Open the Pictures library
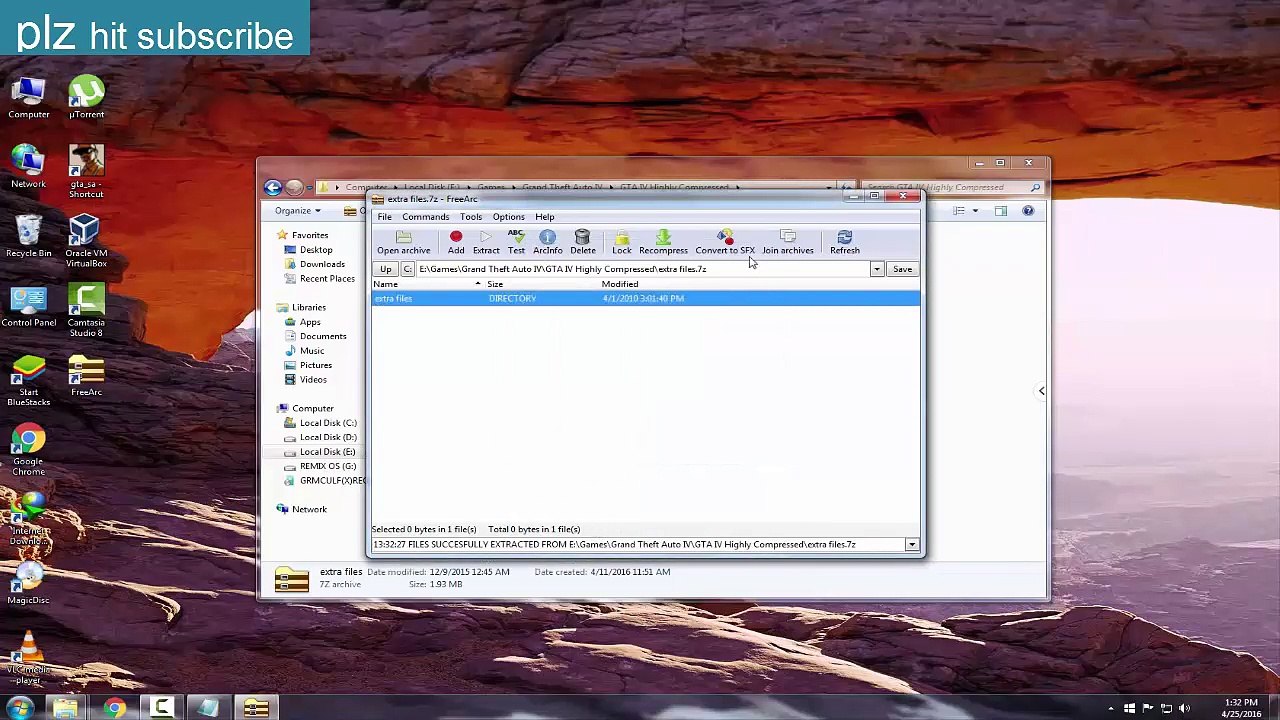1280x720 pixels. pos(316,365)
